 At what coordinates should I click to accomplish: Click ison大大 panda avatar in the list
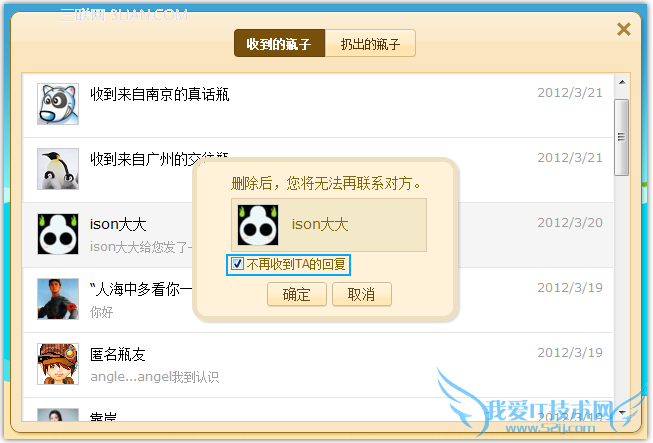tap(58, 234)
